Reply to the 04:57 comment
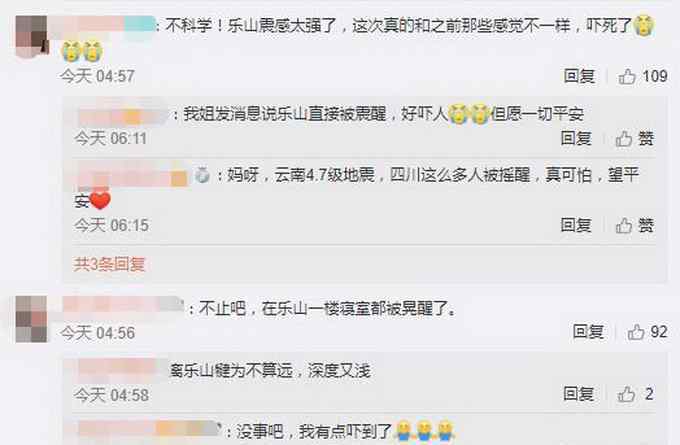 pos(579,76)
